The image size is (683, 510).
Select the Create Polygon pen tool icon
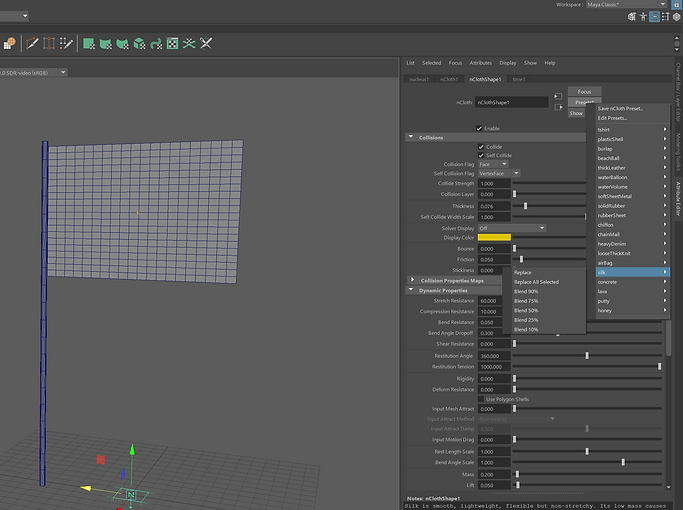coord(32,44)
